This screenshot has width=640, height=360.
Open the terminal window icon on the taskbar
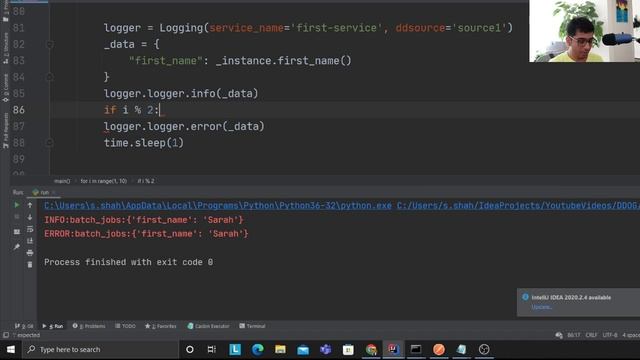pos(416,349)
